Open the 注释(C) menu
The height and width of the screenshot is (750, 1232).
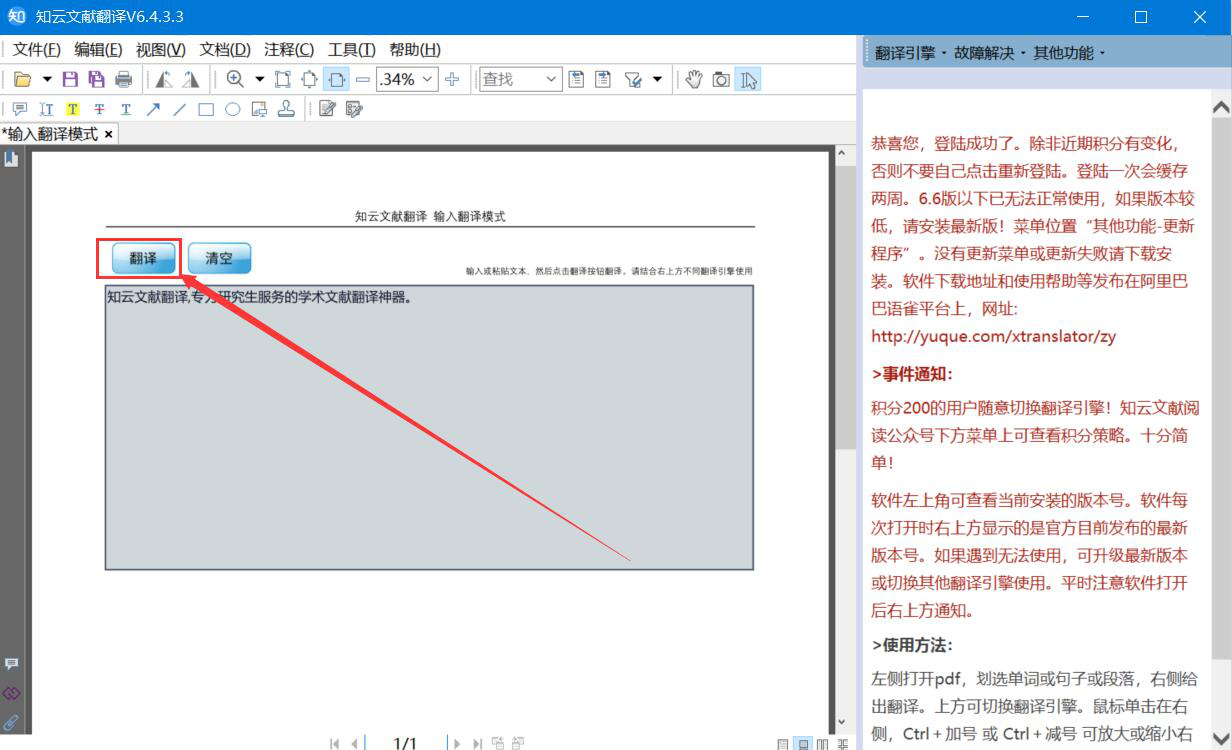point(289,50)
